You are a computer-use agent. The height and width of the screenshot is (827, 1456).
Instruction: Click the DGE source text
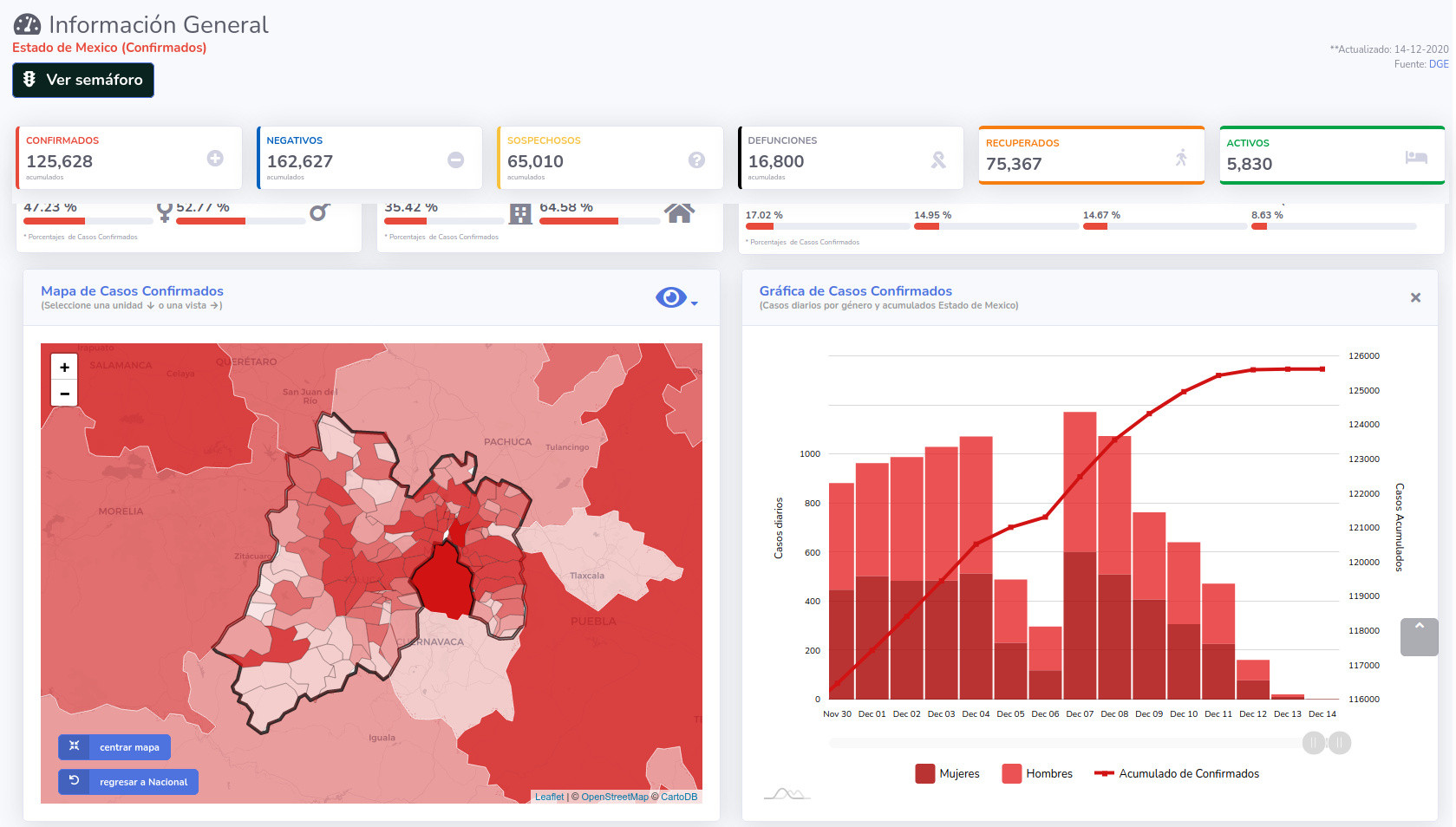pos(1439,64)
